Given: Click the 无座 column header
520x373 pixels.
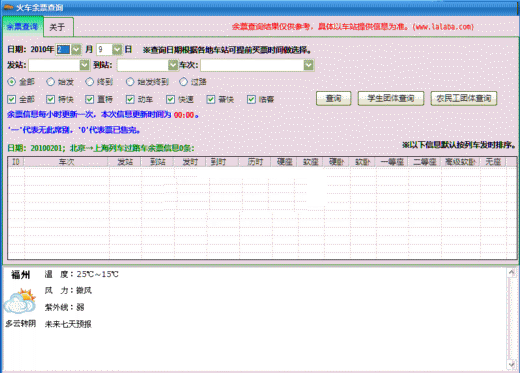Looking at the screenshot, I should pos(493,162).
